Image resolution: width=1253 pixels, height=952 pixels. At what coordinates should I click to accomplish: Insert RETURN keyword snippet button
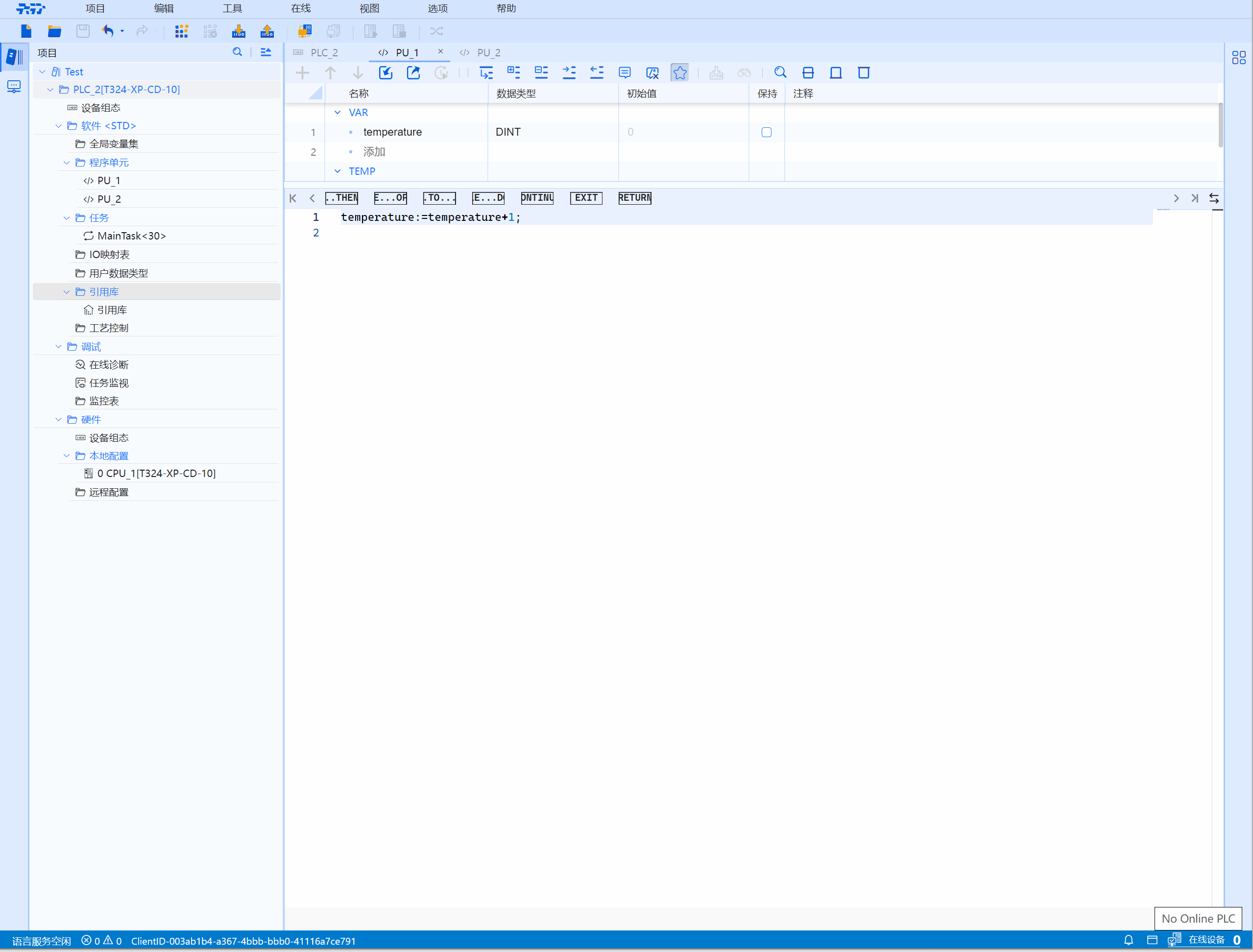[x=634, y=198]
